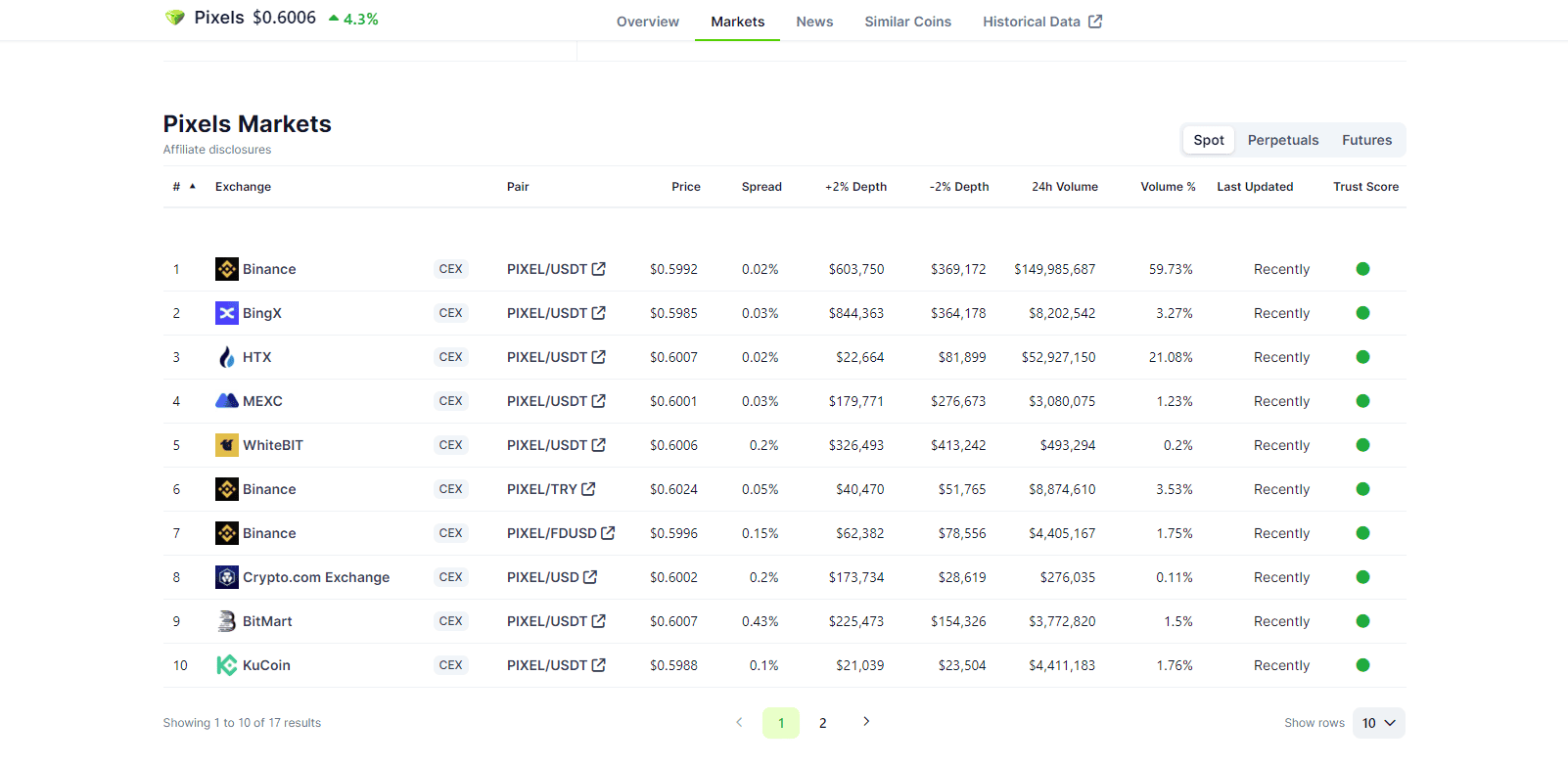
Task: Click the KuCoin exchange logo
Action: click(226, 665)
